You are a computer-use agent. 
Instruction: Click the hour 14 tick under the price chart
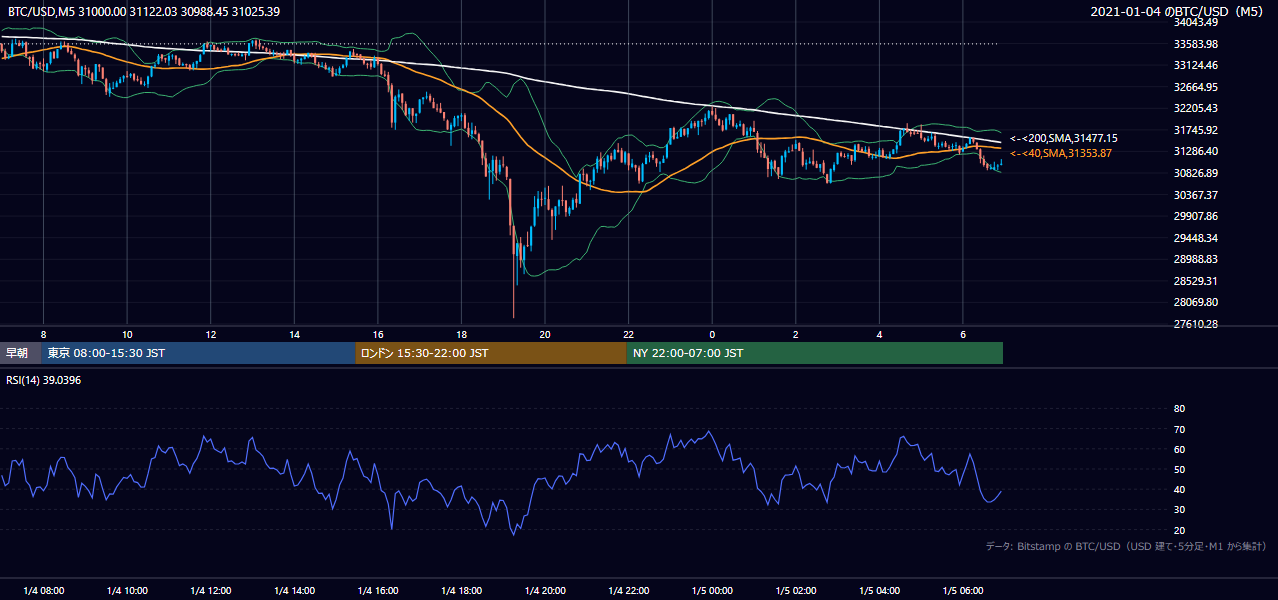(x=294, y=333)
